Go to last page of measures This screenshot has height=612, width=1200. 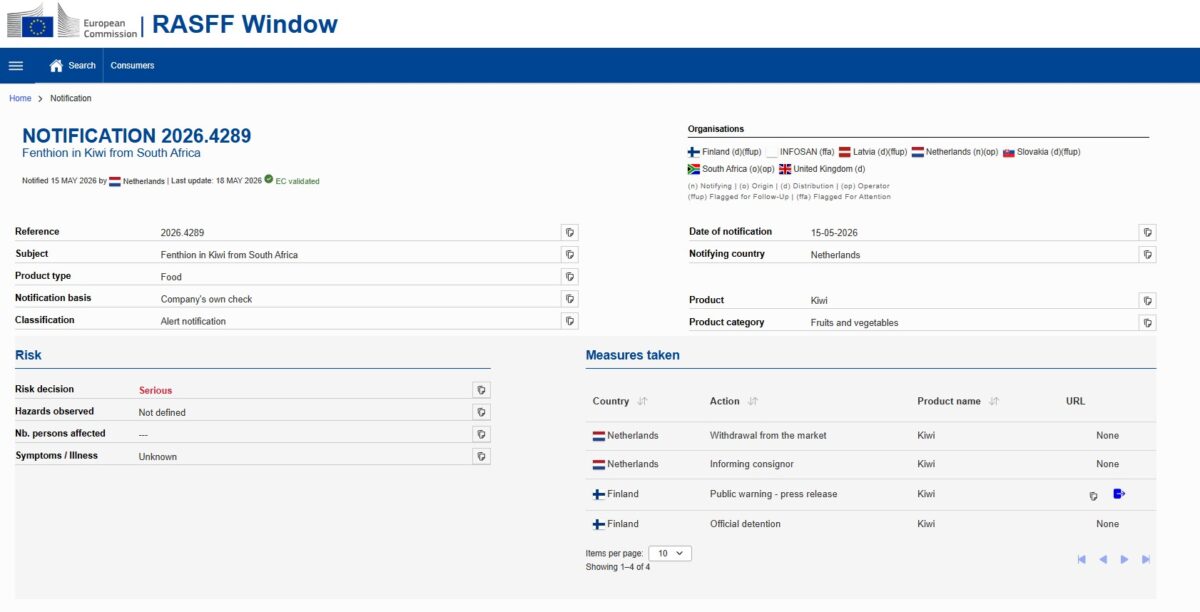(1146, 559)
